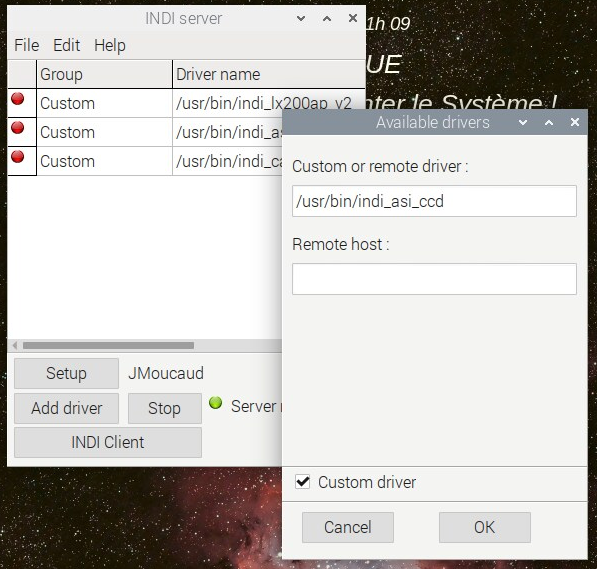Click red status dot of third Custom driver
This screenshot has height=569, width=597.
pyautogui.click(x=18, y=157)
